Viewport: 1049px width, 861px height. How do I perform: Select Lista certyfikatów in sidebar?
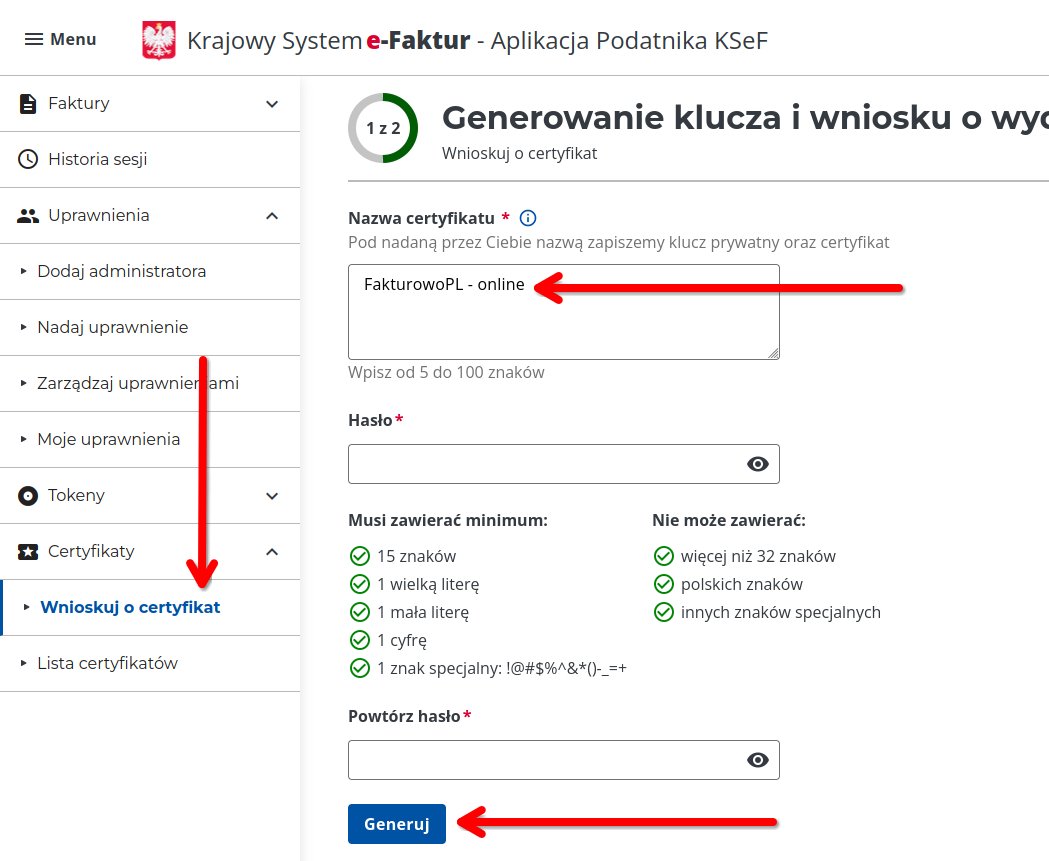[x=107, y=663]
